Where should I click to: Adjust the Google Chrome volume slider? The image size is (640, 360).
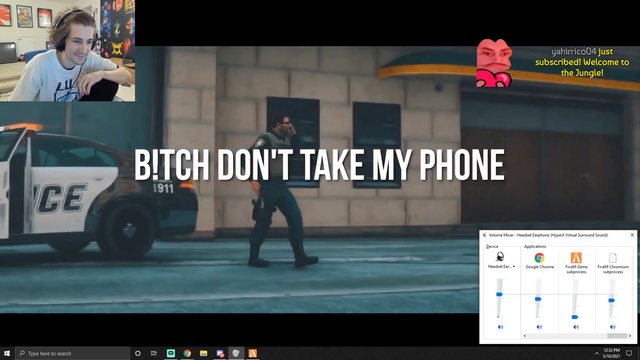[x=538, y=299]
